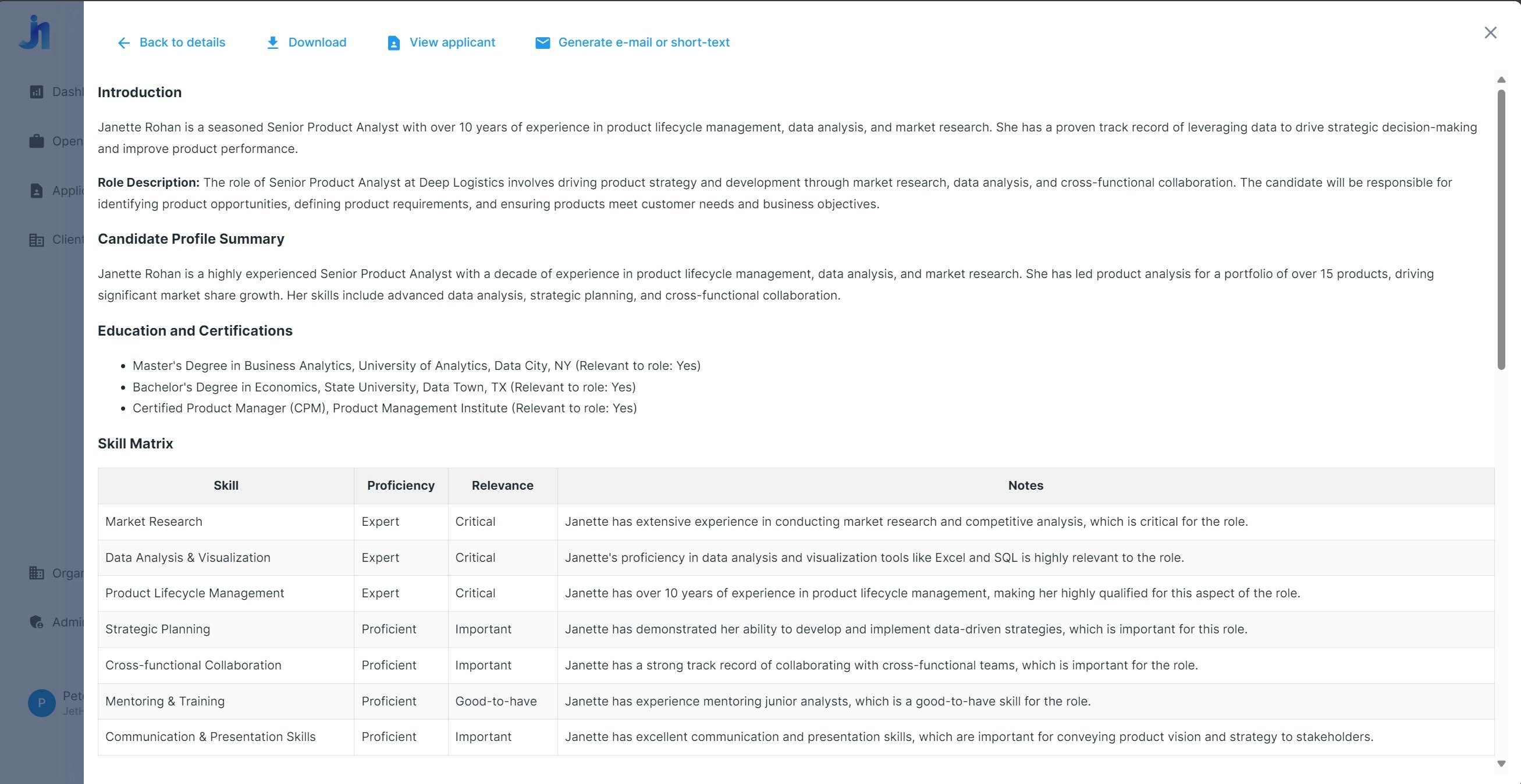The image size is (1521, 784).
Task: Click the envelope e-mail icon
Action: click(x=542, y=42)
